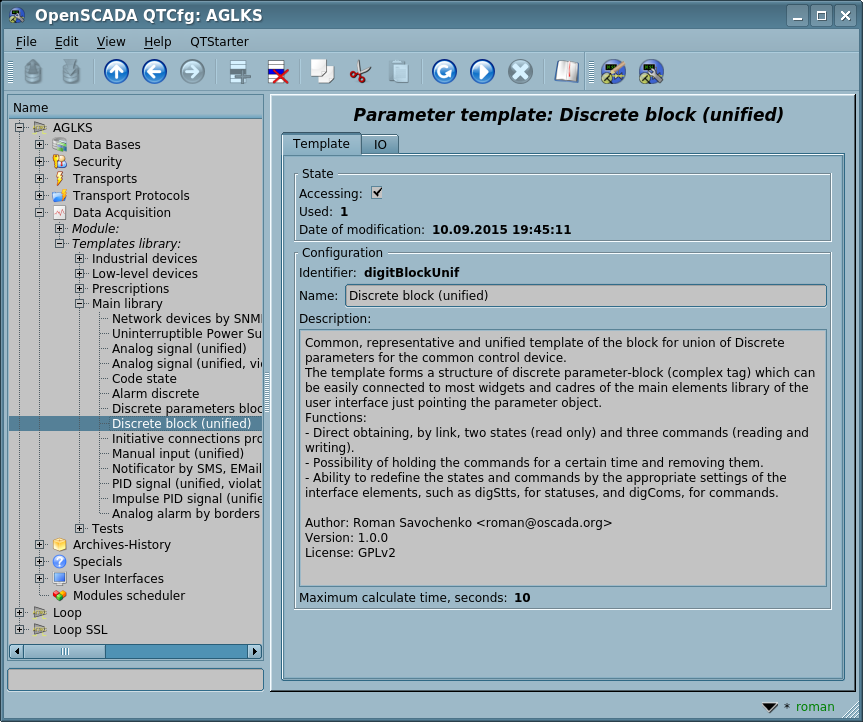Click the Copy item toolbar icon

[321, 72]
